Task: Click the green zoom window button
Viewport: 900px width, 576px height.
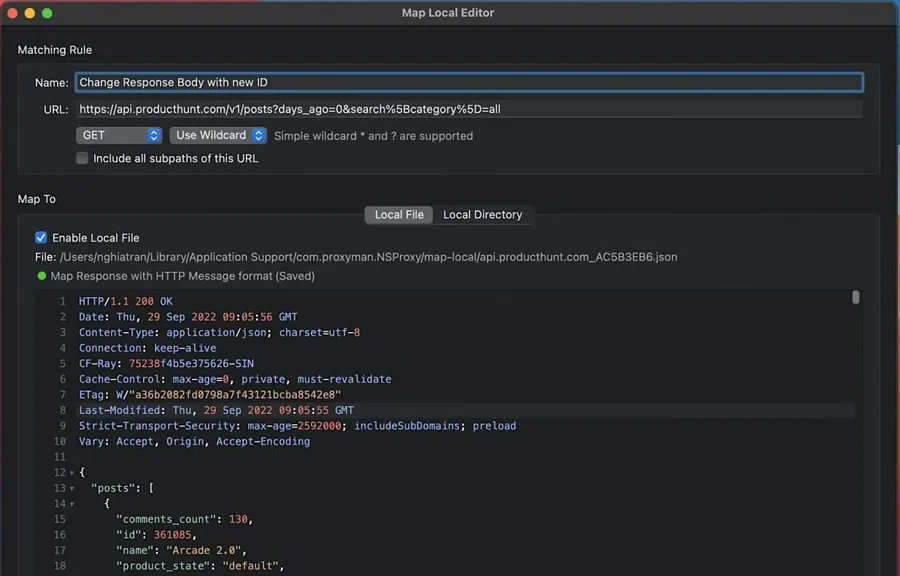Action: (x=47, y=13)
